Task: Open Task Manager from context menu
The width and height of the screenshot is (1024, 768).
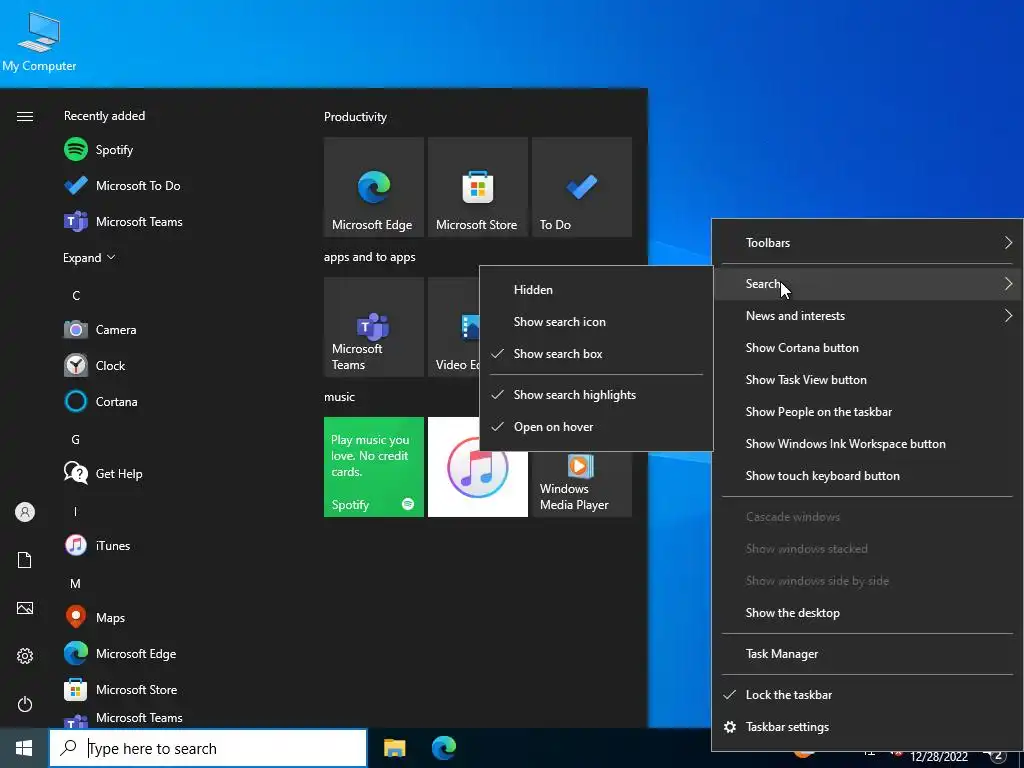Action: pos(868,654)
